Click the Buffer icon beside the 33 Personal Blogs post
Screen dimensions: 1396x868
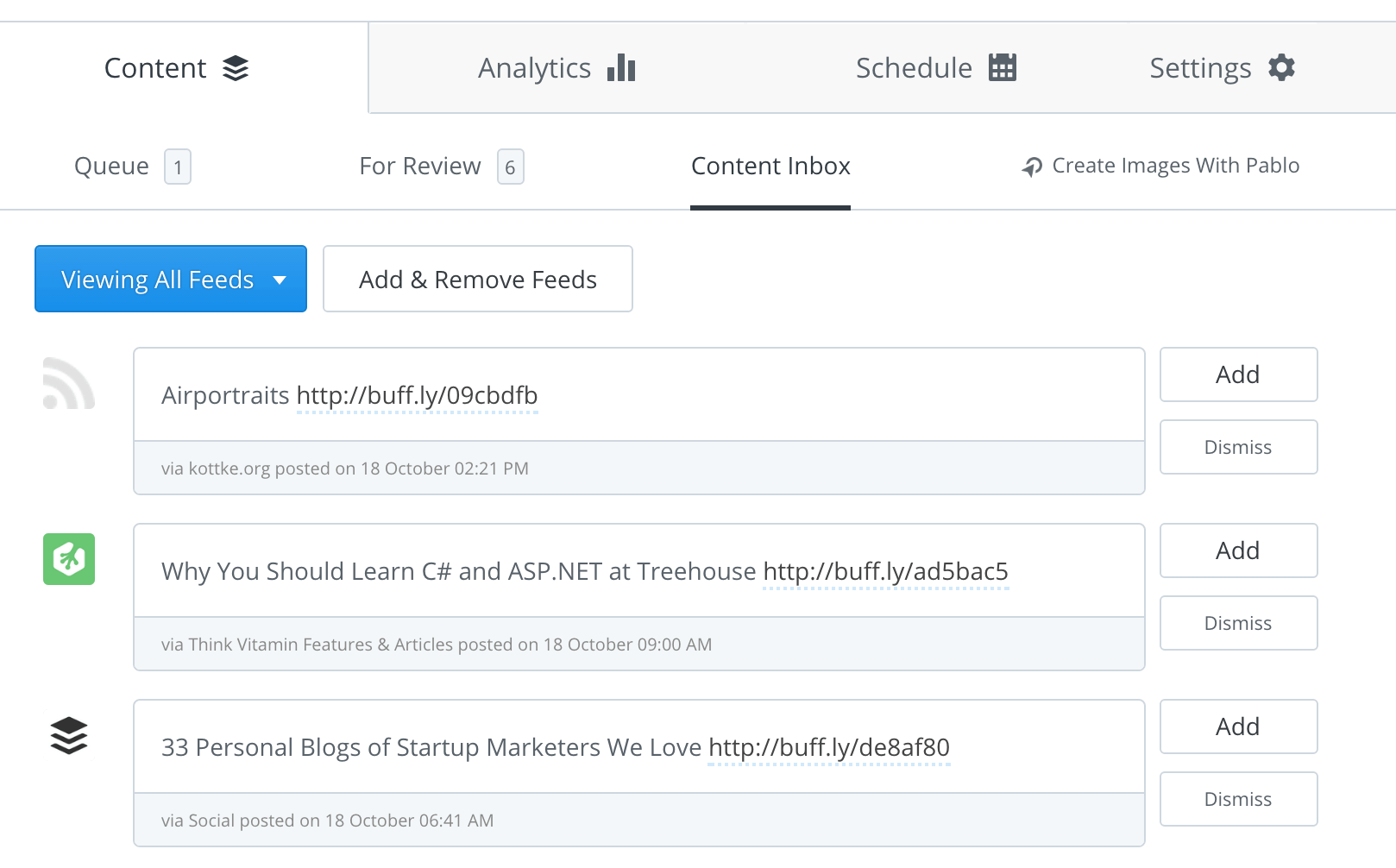68,736
